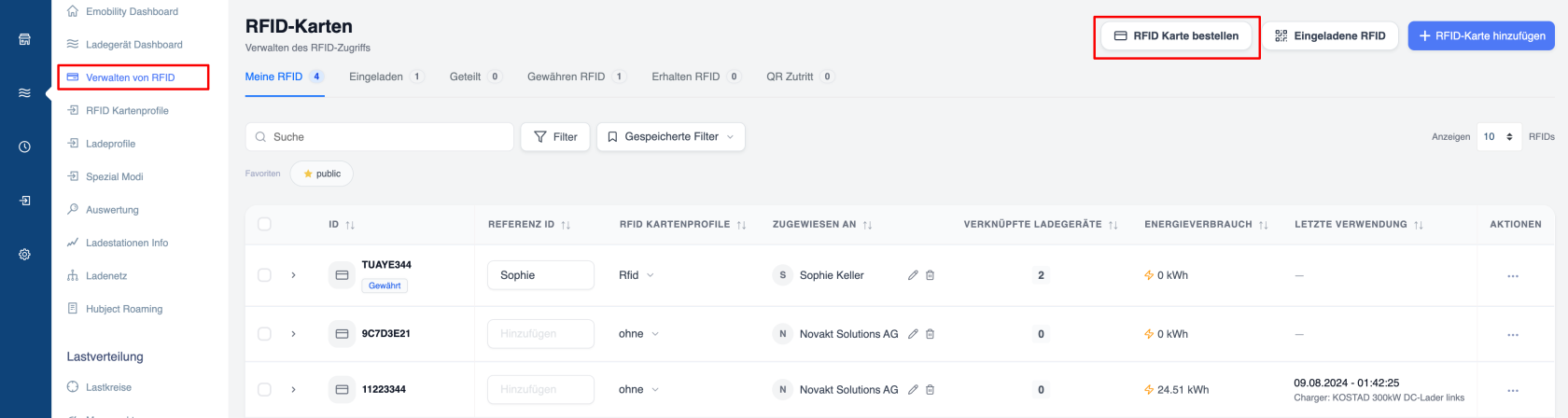Open Ladenetz sidebar entry
The height and width of the screenshot is (418, 1568).
(97, 276)
